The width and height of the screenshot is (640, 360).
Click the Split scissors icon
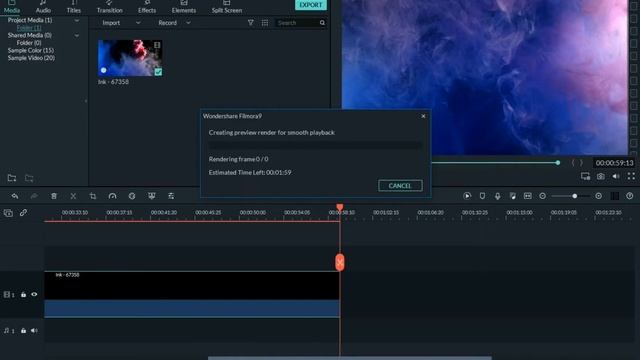73,196
